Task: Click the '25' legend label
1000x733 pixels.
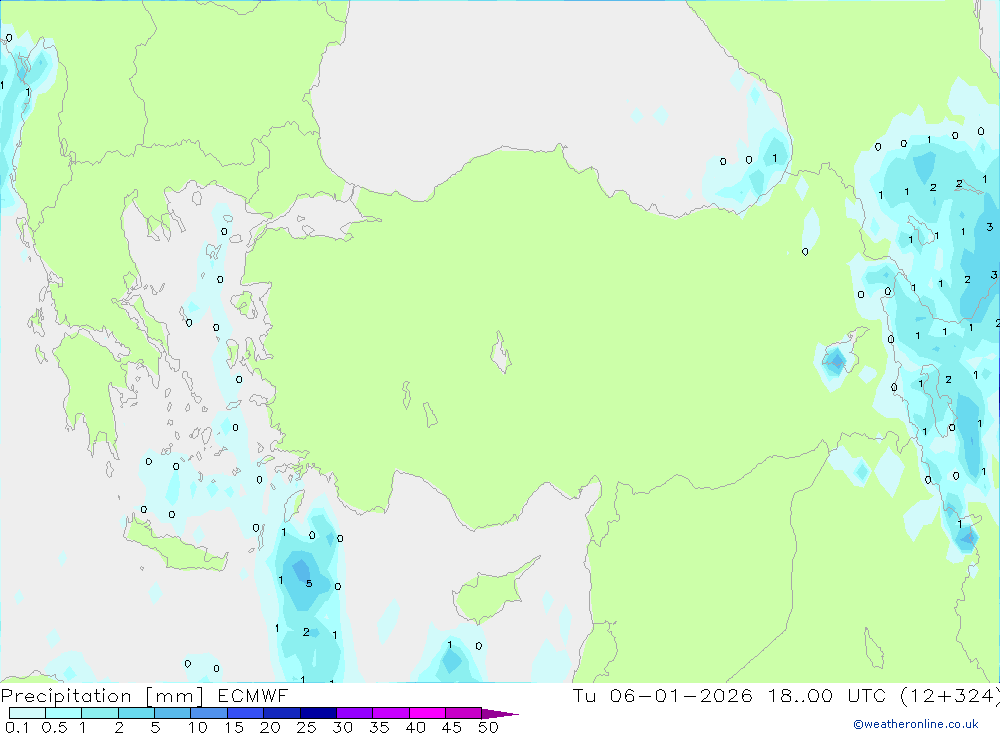Action: 306,727
